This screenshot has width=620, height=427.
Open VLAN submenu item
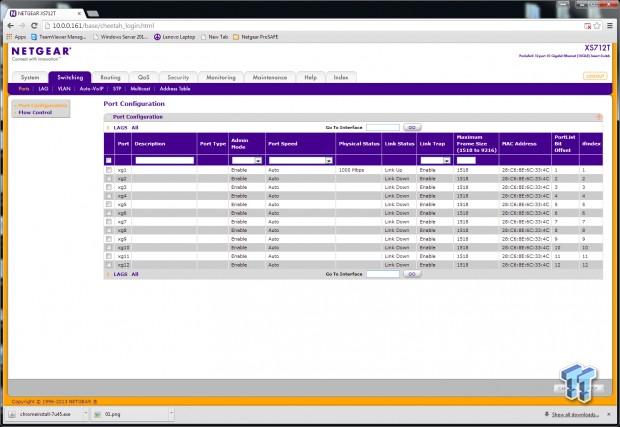point(64,89)
